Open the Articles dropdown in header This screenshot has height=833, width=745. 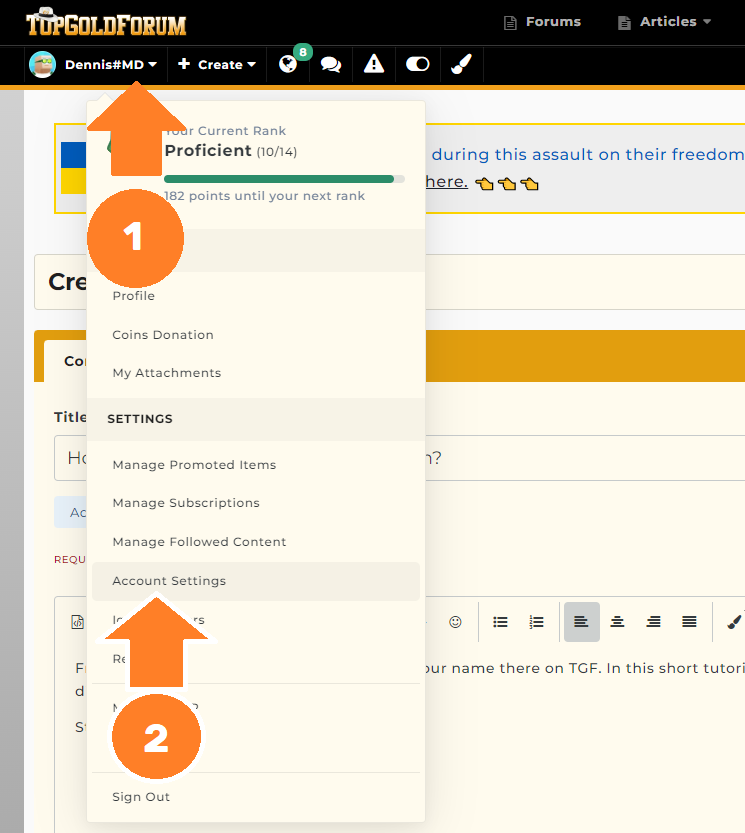[665, 22]
